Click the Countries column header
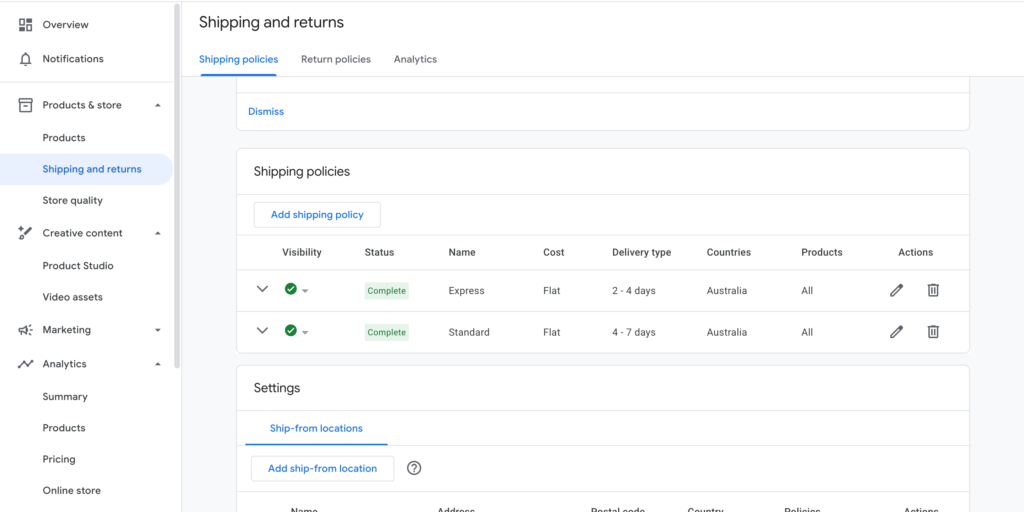Screen dimensions: 1024x512 pos(729,252)
